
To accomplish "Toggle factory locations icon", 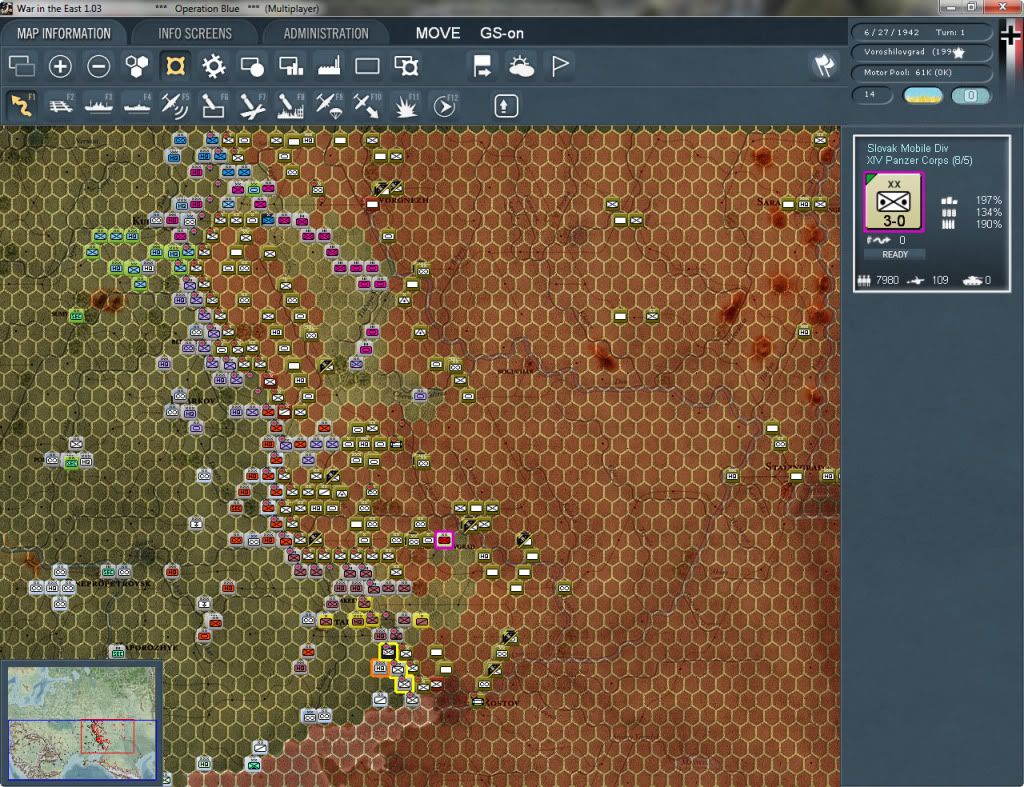I will (329, 66).
